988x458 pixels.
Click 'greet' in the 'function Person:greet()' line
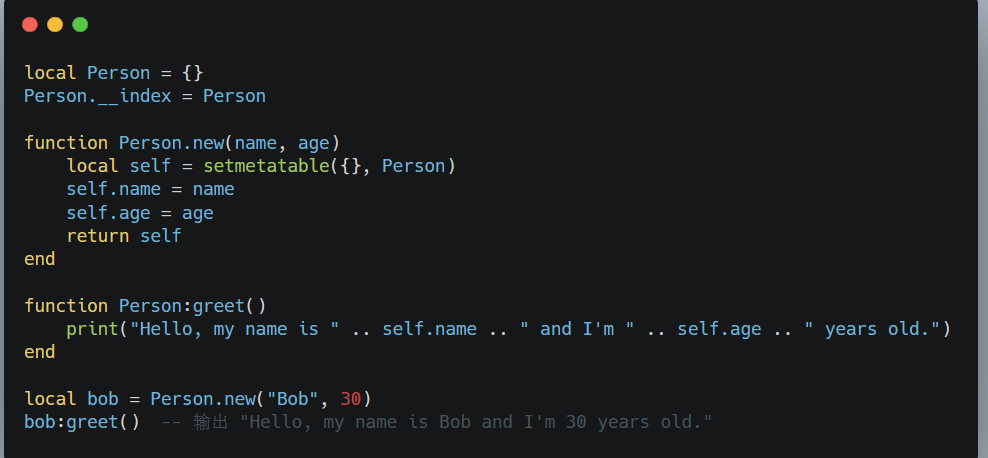[219, 306]
